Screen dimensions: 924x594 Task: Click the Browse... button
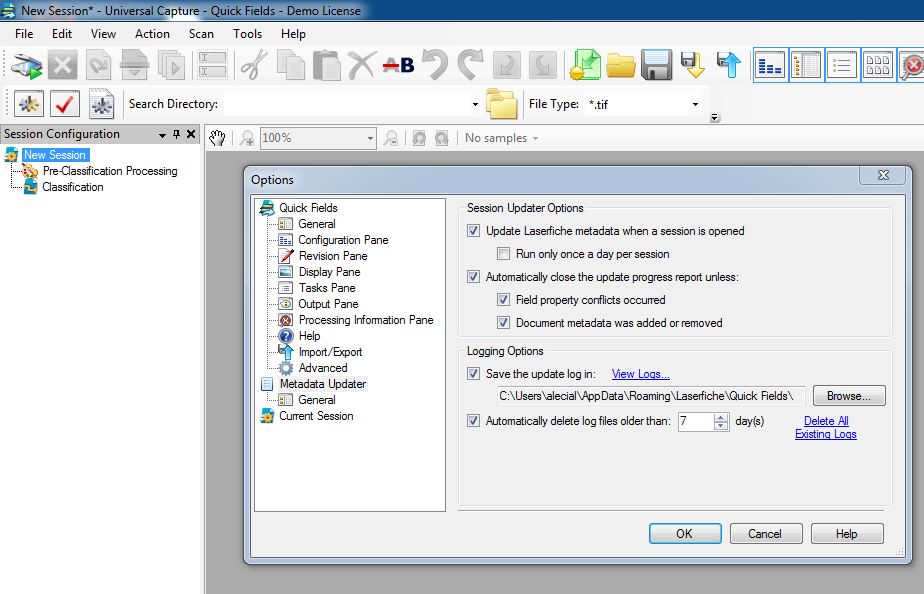[x=849, y=395]
